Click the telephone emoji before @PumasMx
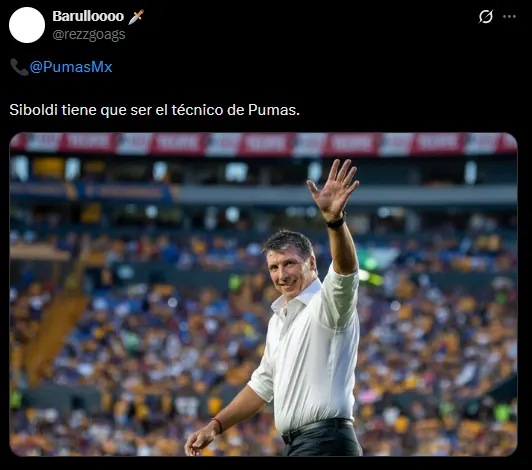532x470 pixels. pyautogui.click(x=19, y=67)
